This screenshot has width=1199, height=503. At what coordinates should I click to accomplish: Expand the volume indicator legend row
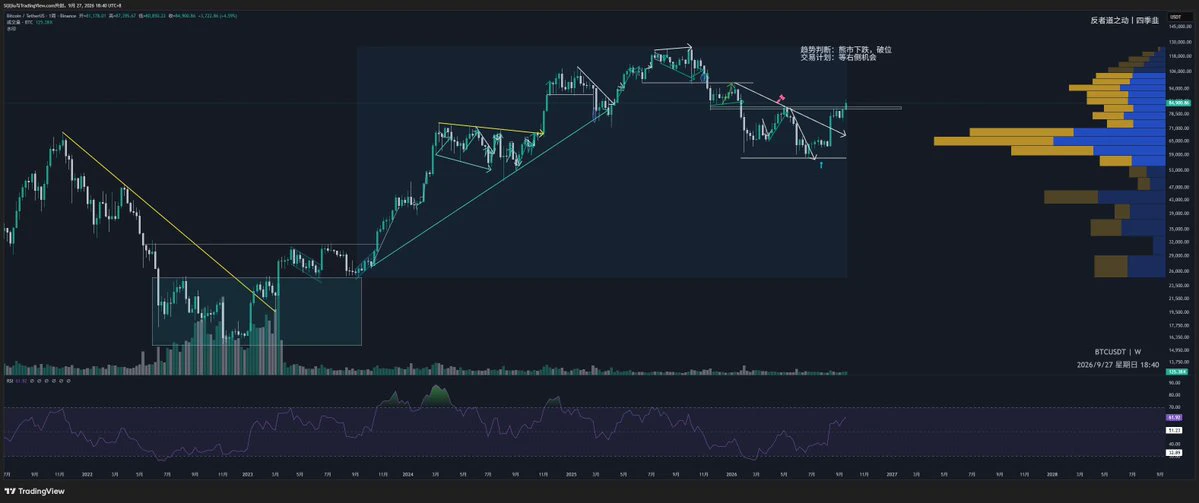tap(23, 21)
